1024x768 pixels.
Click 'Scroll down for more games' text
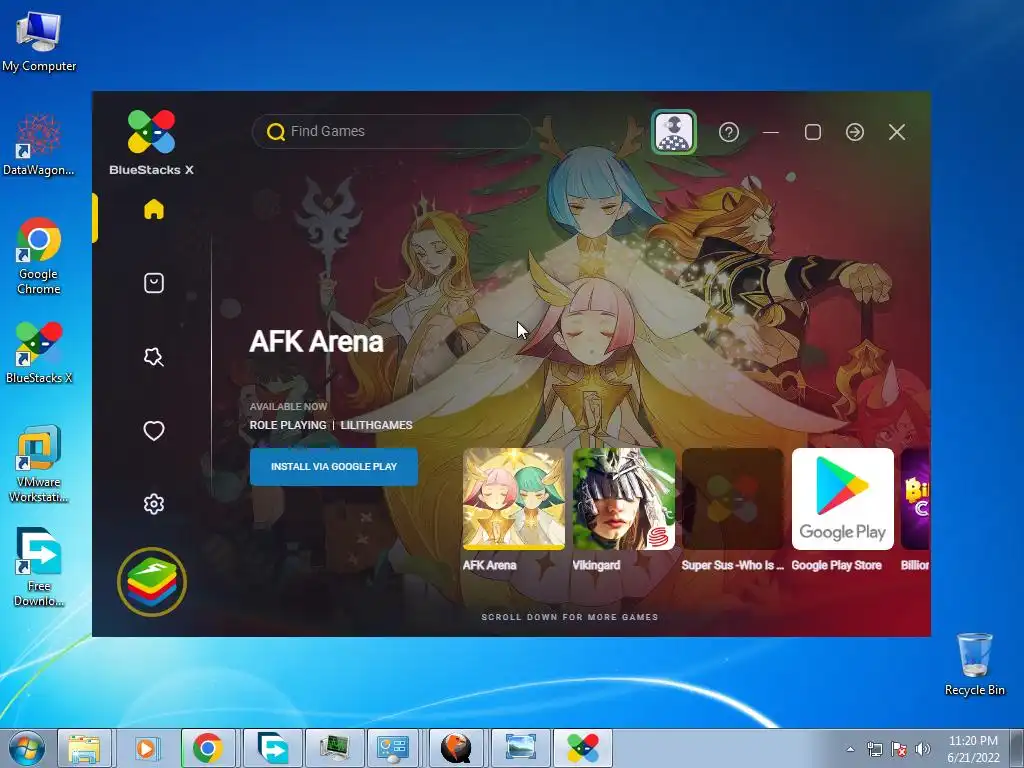coord(570,617)
